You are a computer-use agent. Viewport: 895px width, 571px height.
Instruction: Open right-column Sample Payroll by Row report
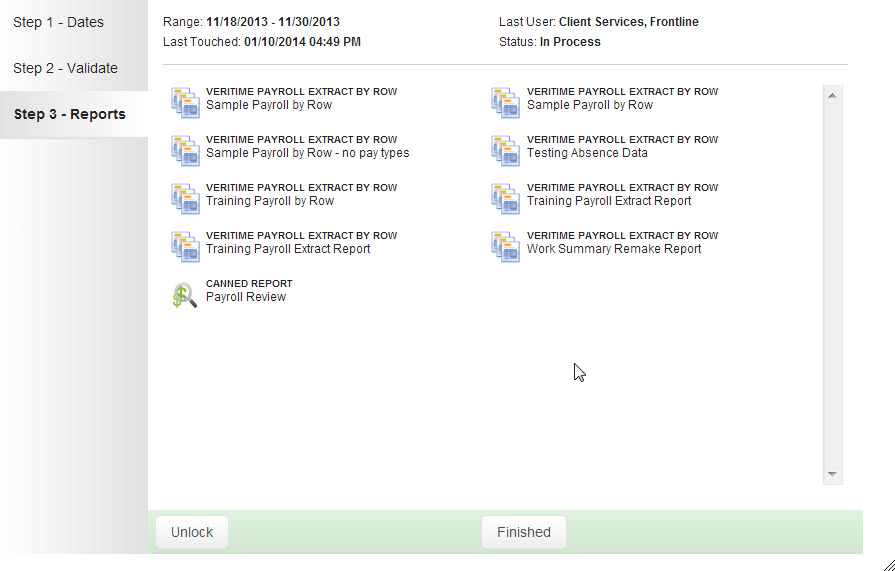point(590,105)
